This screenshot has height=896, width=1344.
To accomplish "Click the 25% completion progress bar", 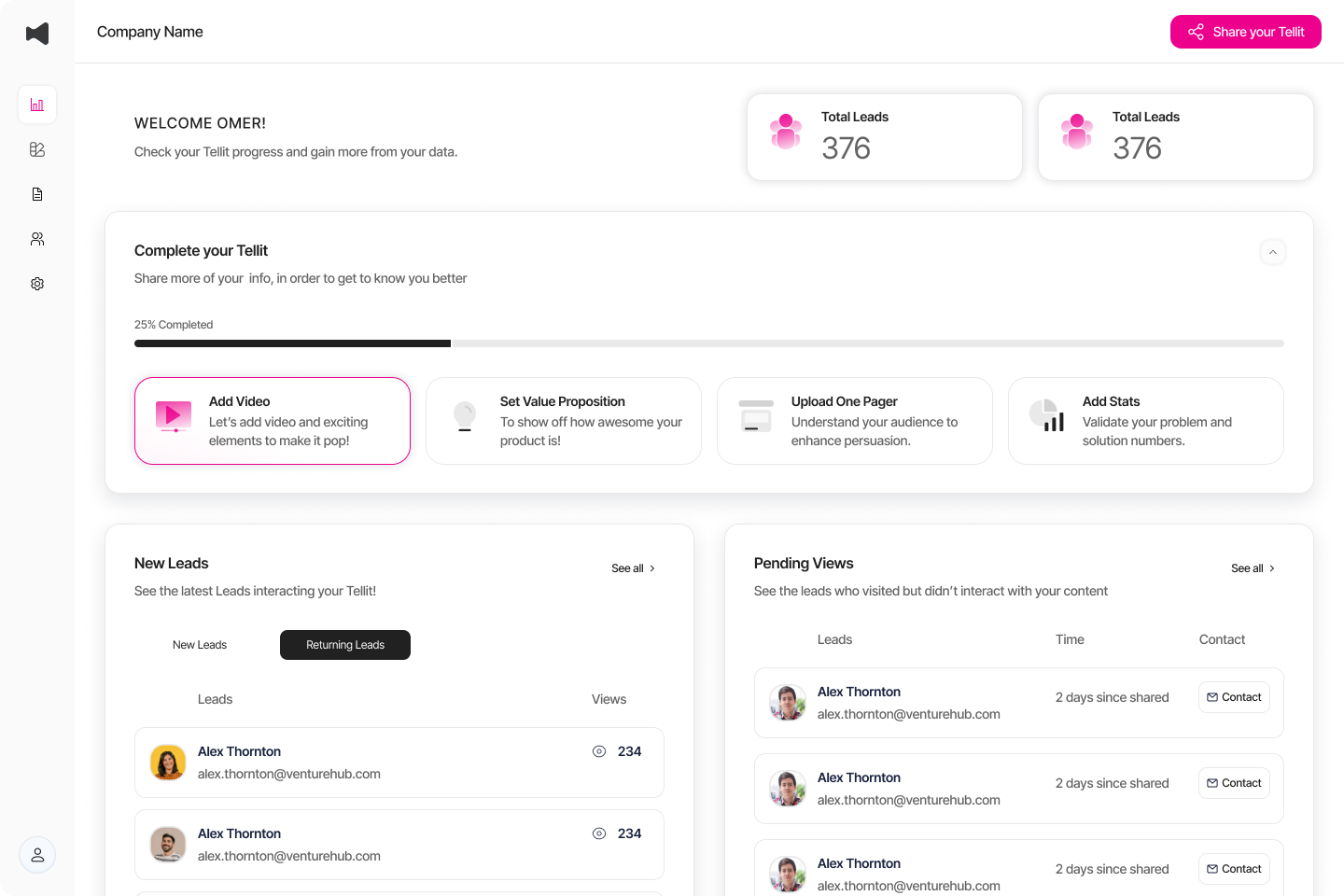I will pyautogui.click(x=709, y=343).
